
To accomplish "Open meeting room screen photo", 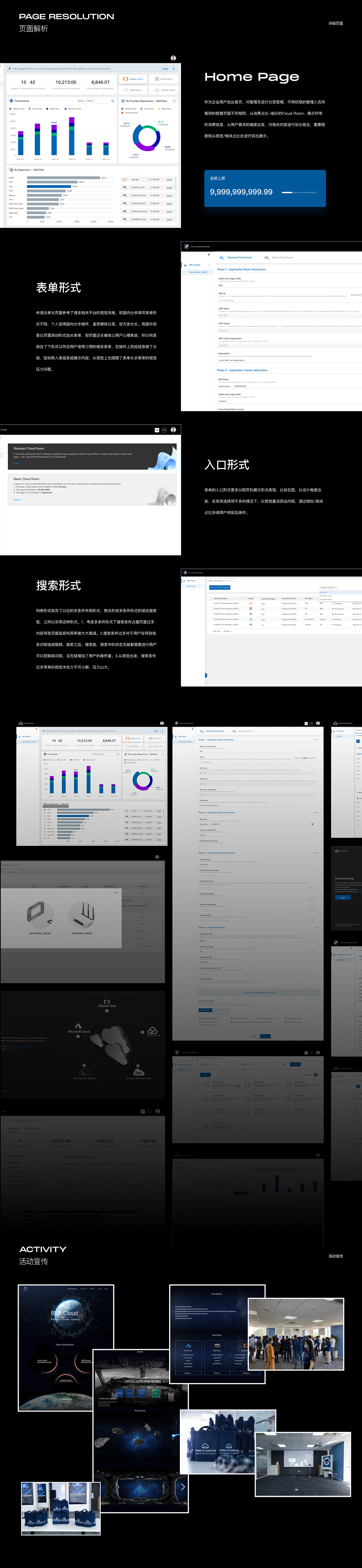I will [303, 1464].
